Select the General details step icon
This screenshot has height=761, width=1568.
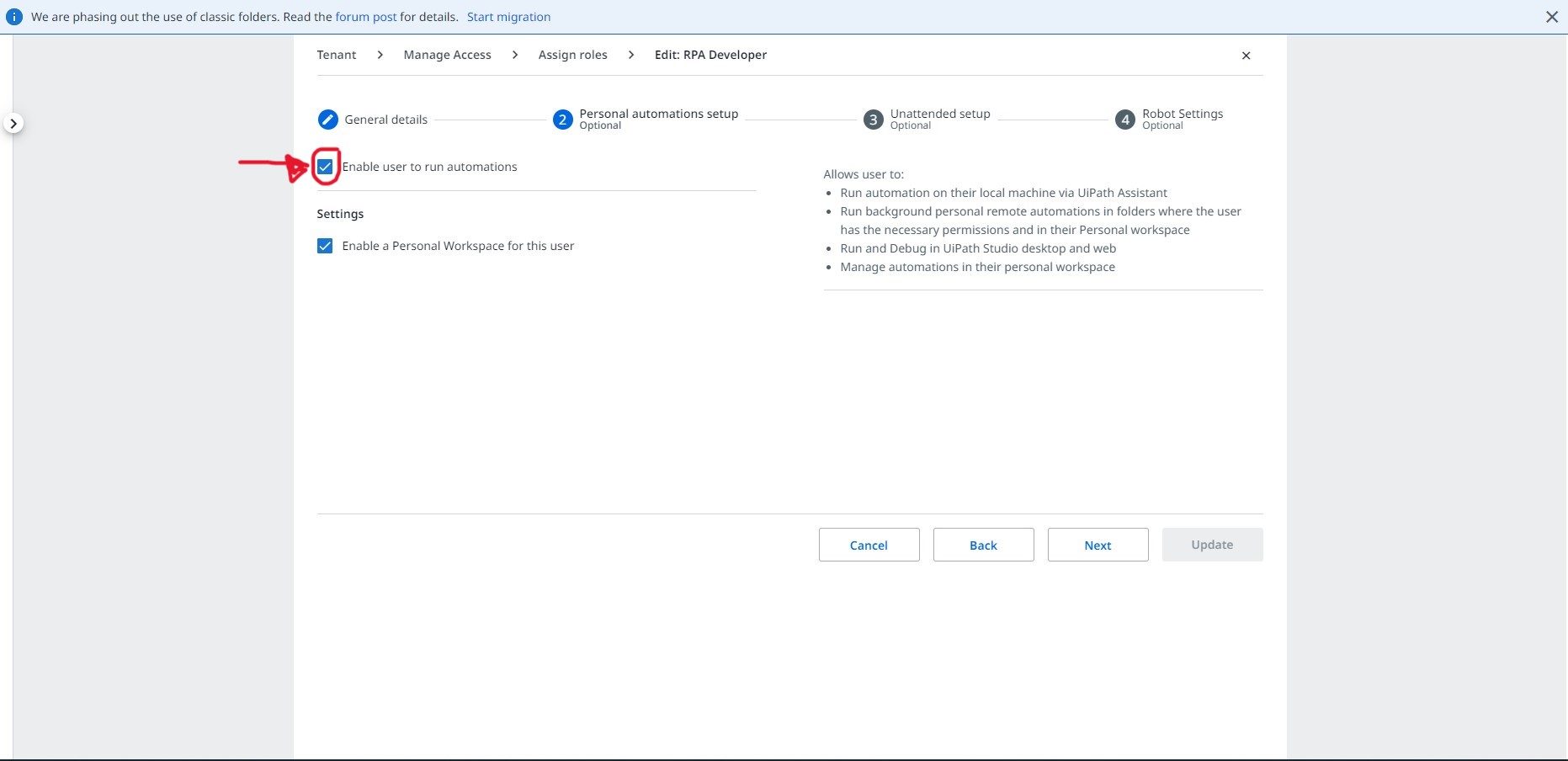pos(327,119)
